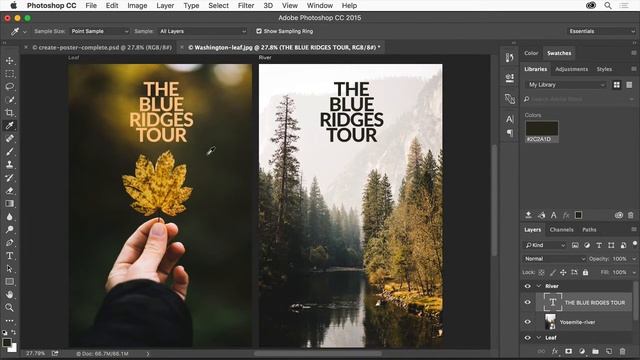640x360 pixels.
Task: Click the foreground color swatch
Action: coord(7,342)
